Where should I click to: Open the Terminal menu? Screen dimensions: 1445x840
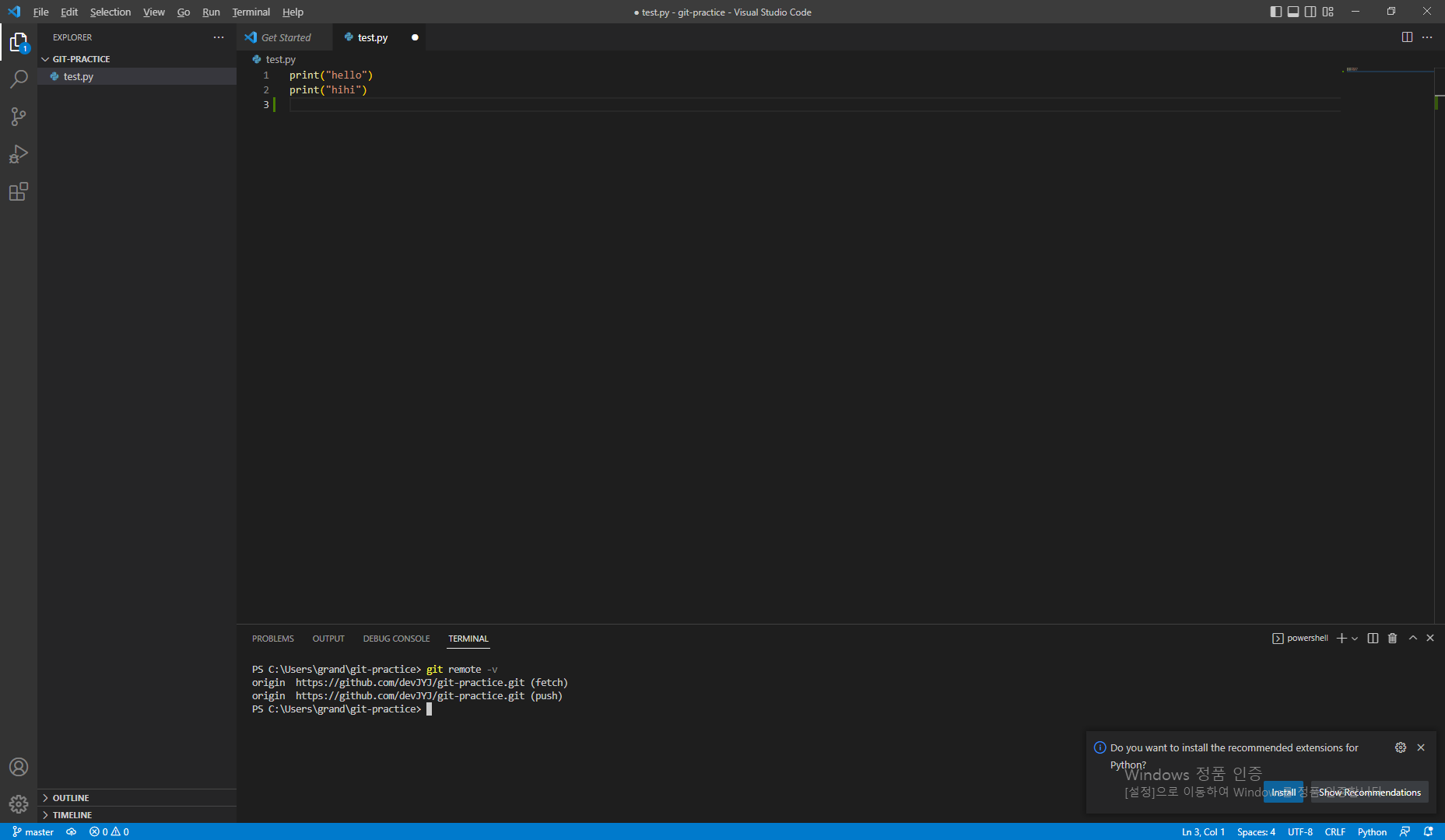(251, 12)
